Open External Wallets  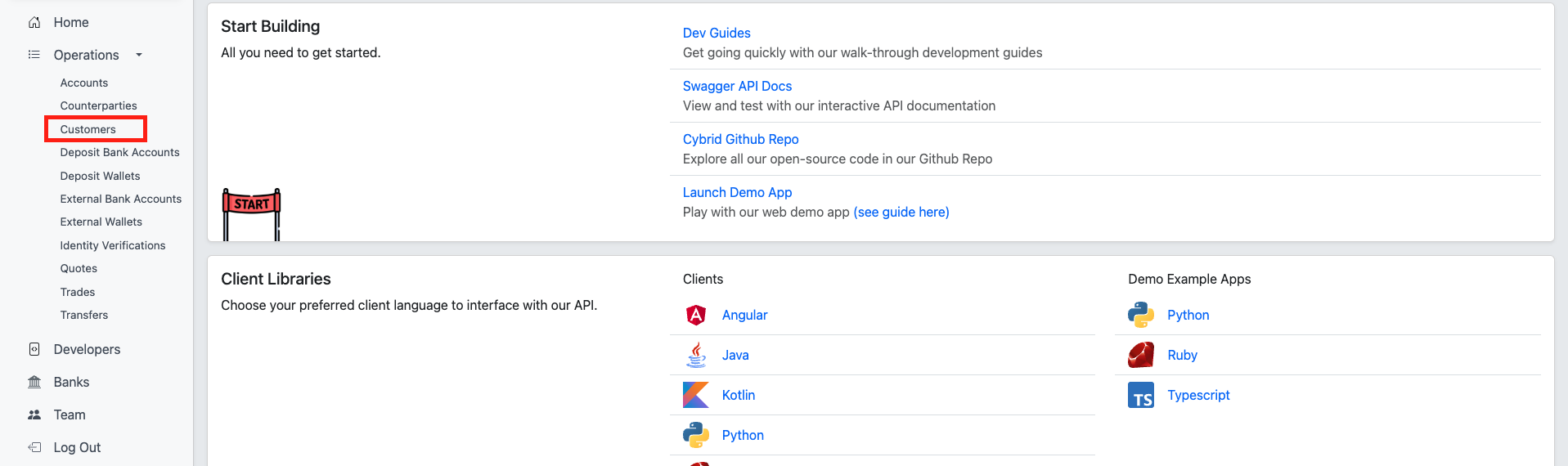tap(101, 222)
